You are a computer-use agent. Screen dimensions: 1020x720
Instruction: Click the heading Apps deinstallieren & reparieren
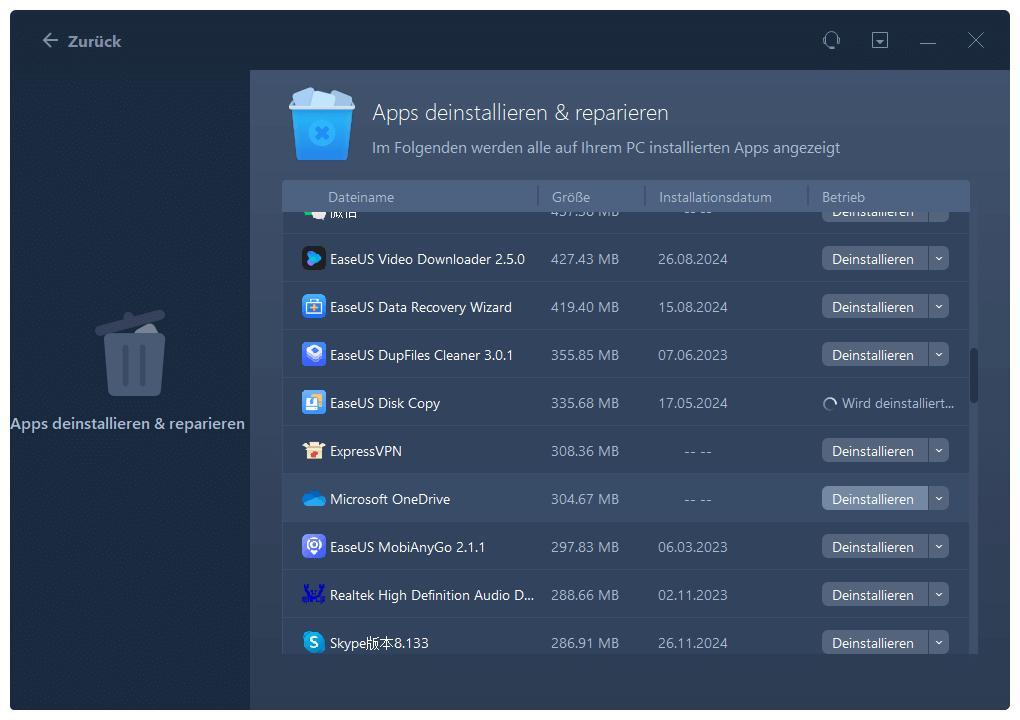point(520,113)
